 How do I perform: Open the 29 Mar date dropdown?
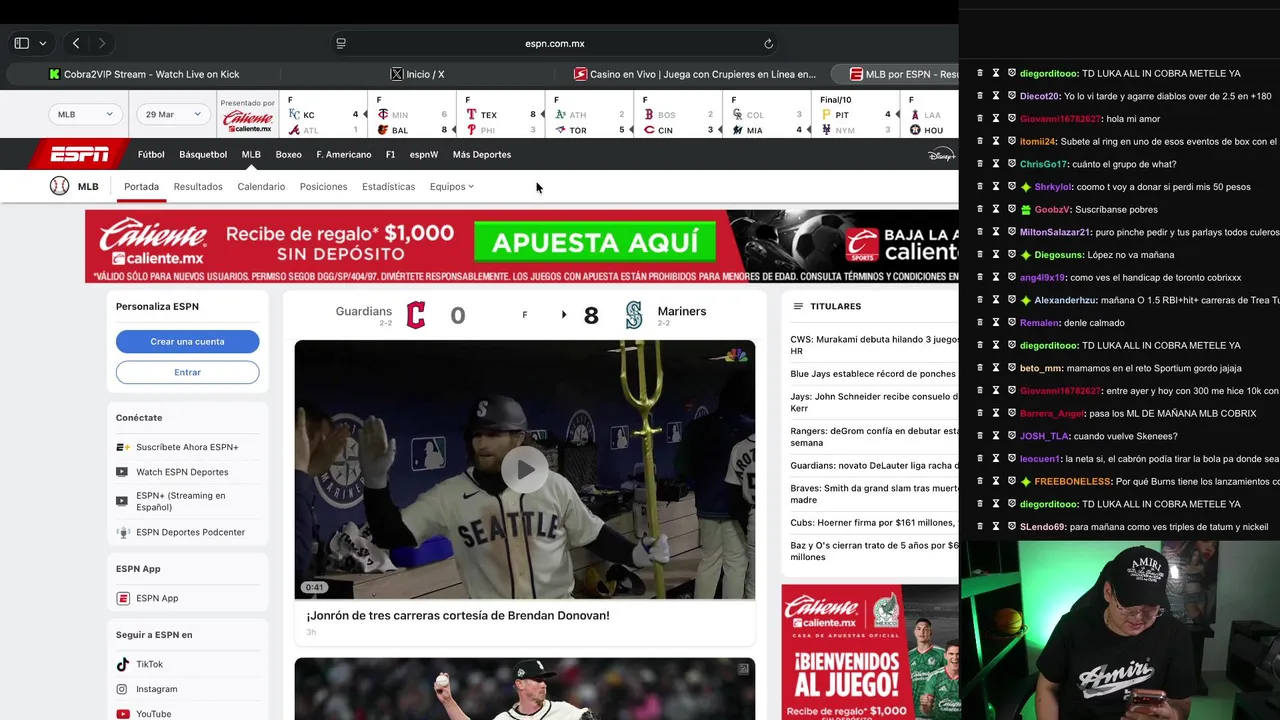tap(174, 114)
